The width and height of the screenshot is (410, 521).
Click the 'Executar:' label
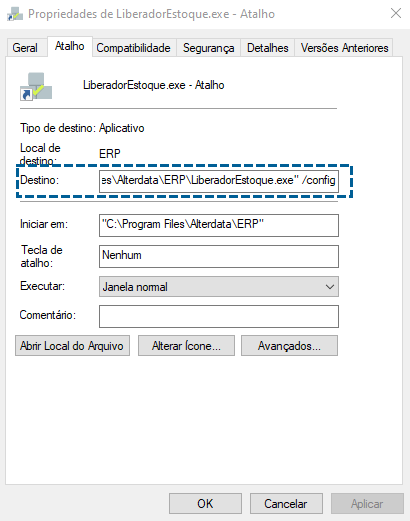[42, 286]
